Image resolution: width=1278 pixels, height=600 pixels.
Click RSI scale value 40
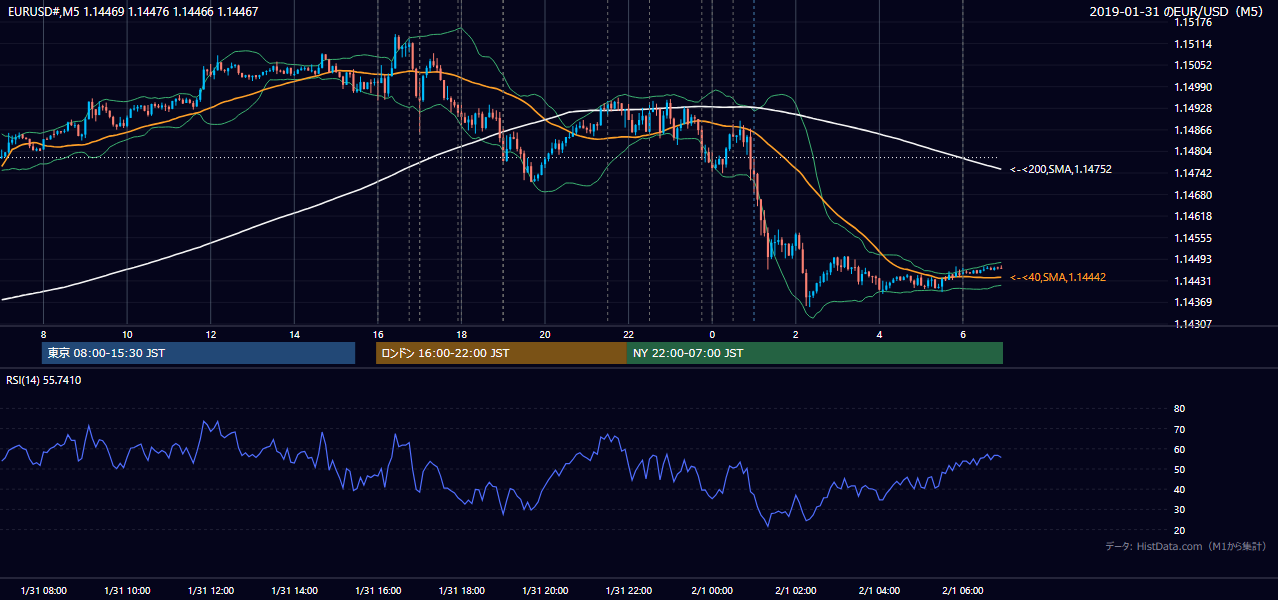click(x=1179, y=489)
